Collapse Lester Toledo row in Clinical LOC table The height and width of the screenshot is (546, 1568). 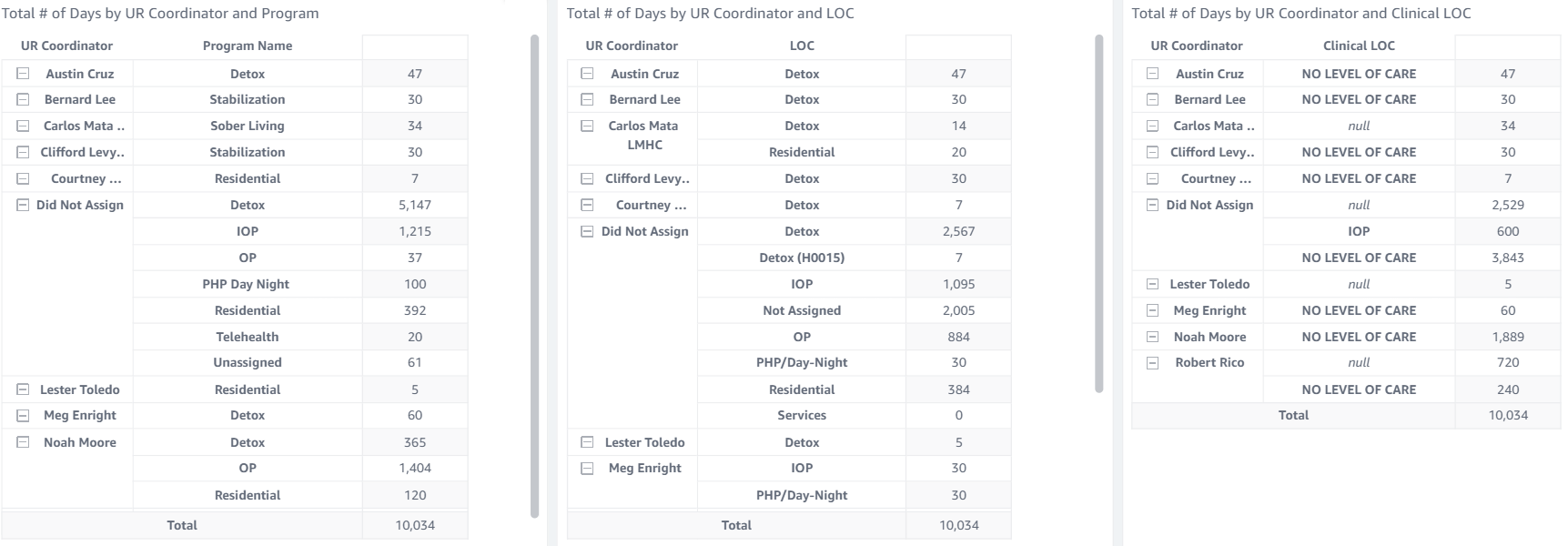coord(1153,284)
